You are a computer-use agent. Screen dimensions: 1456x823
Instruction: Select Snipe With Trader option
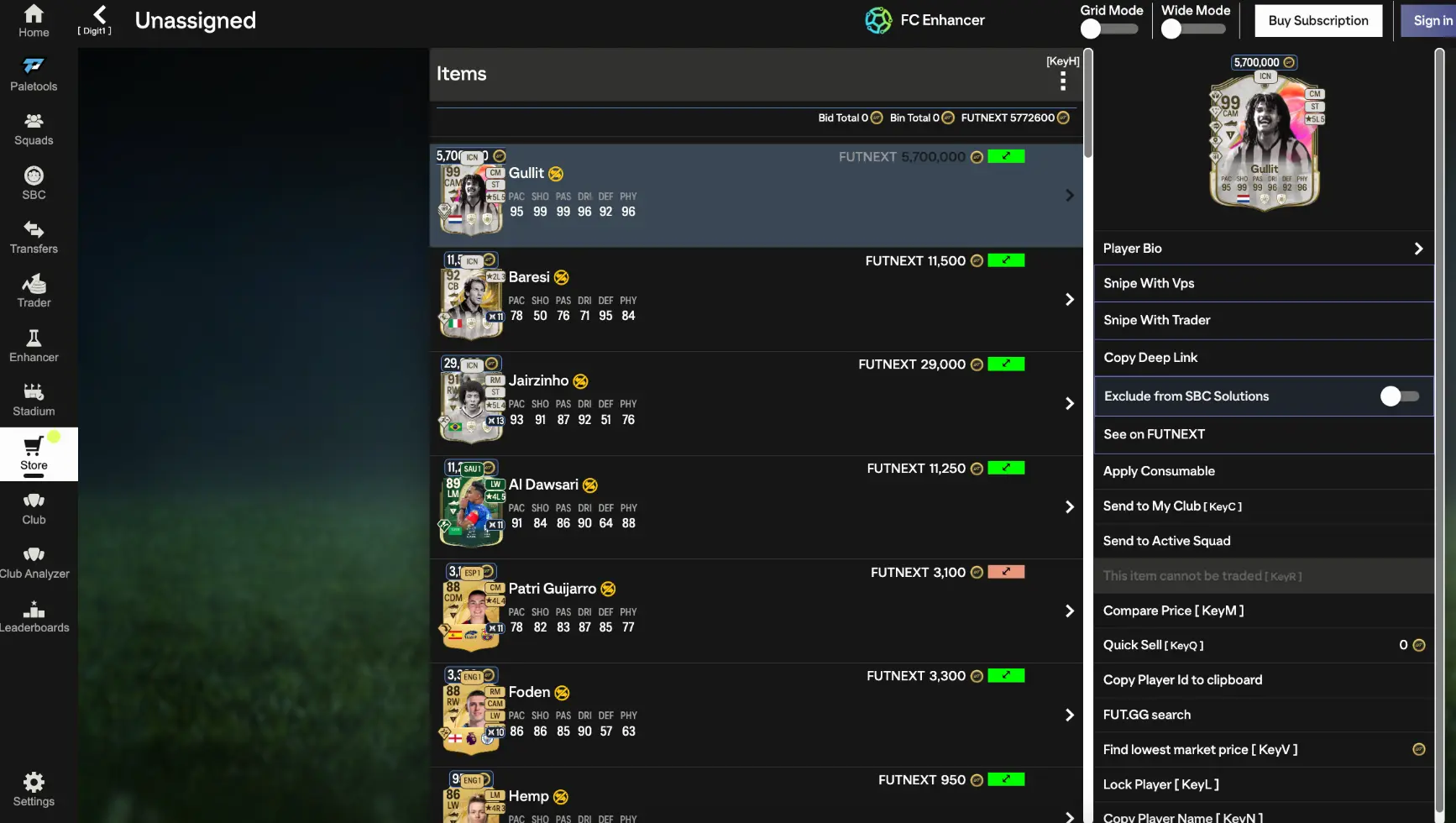click(x=1264, y=320)
